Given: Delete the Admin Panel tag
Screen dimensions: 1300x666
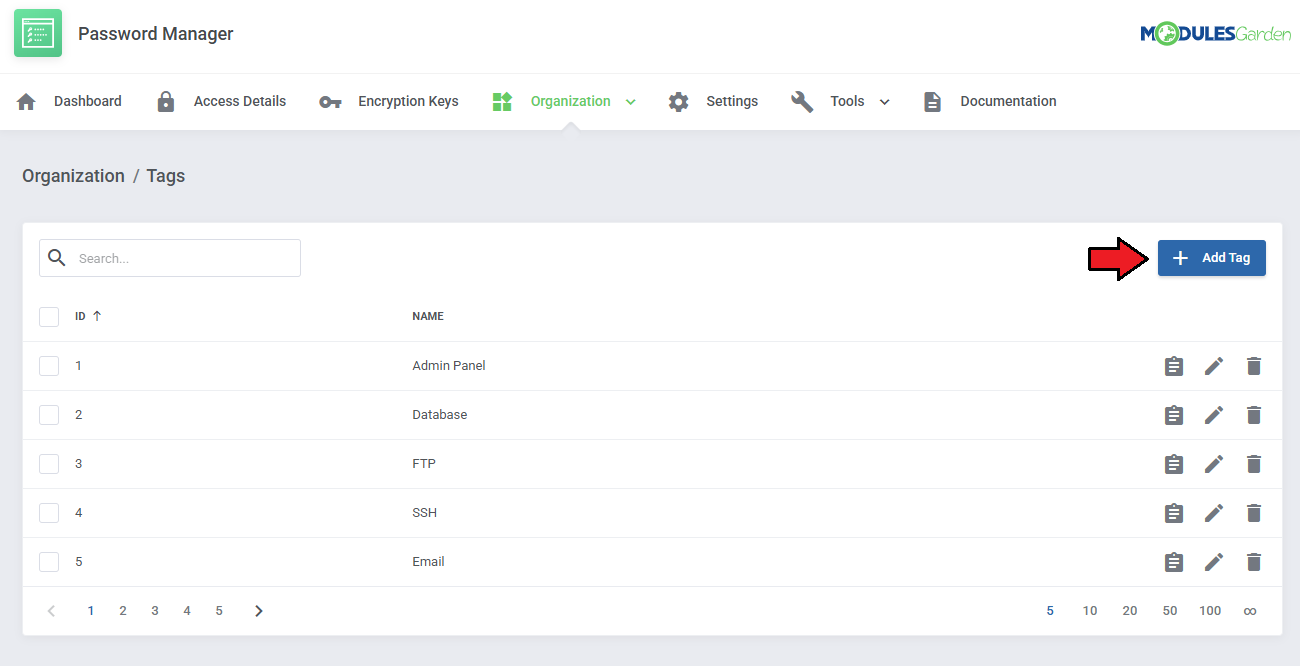Looking at the screenshot, I should tap(1254, 366).
